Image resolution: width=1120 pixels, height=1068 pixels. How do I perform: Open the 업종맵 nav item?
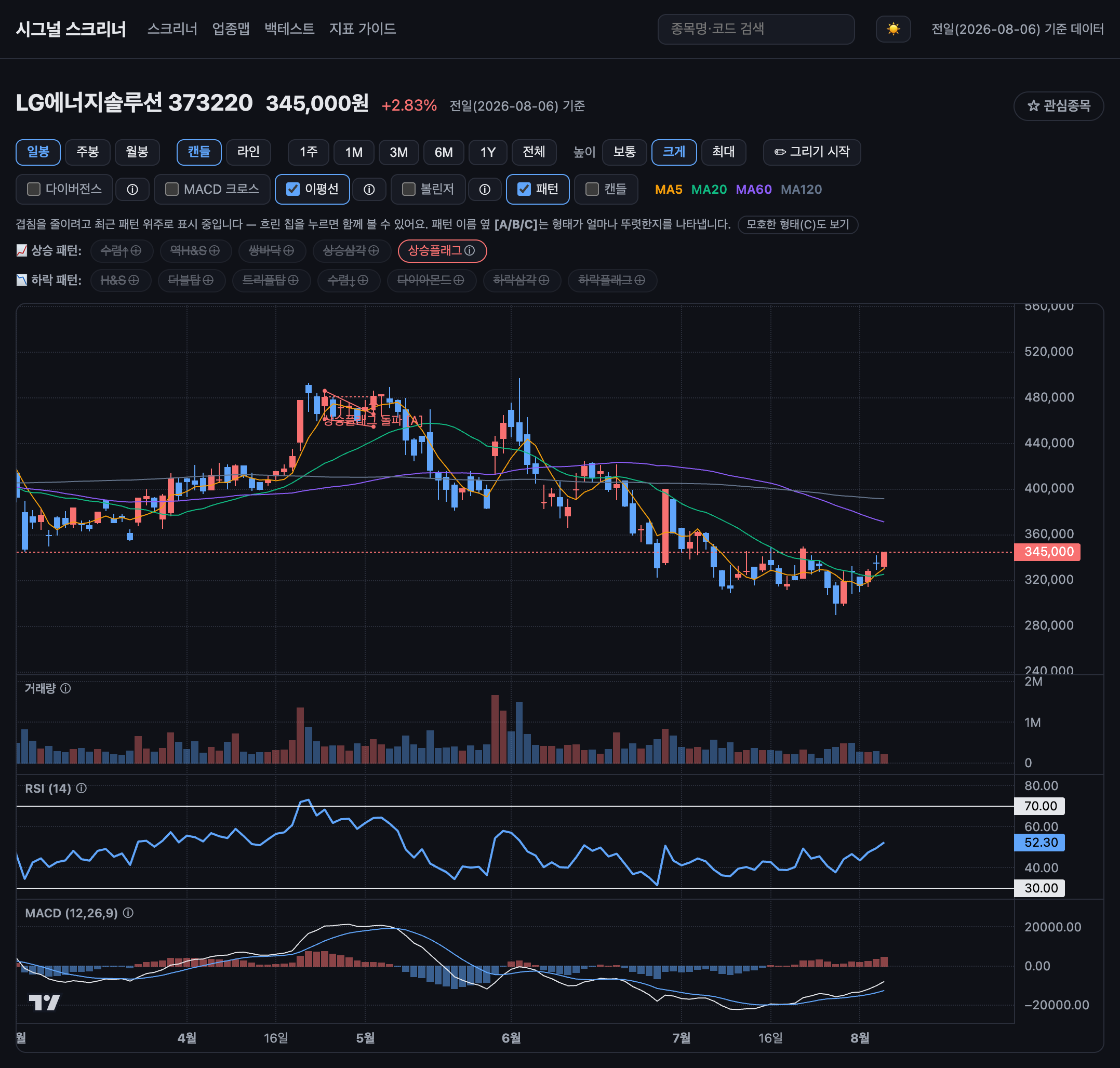(231, 29)
